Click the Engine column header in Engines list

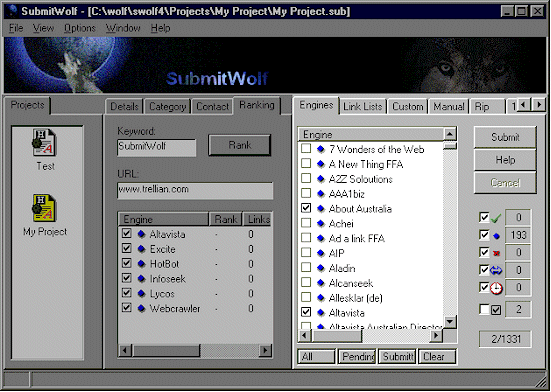click(x=371, y=134)
